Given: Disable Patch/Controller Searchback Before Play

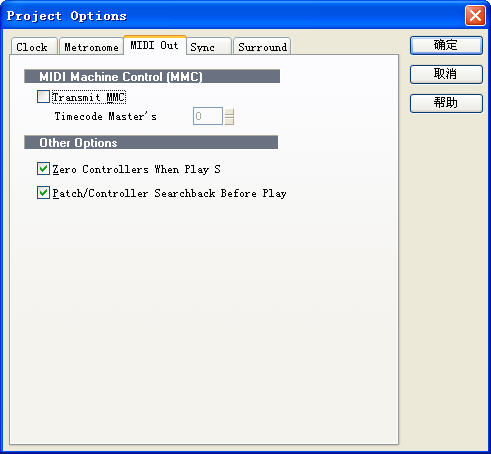Looking at the screenshot, I should click(x=43, y=193).
